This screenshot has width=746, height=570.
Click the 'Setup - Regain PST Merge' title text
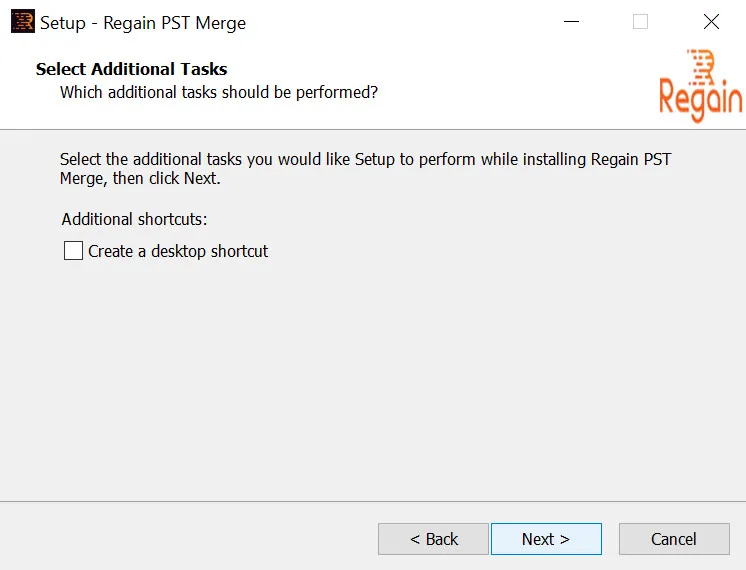(x=143, y=23)
